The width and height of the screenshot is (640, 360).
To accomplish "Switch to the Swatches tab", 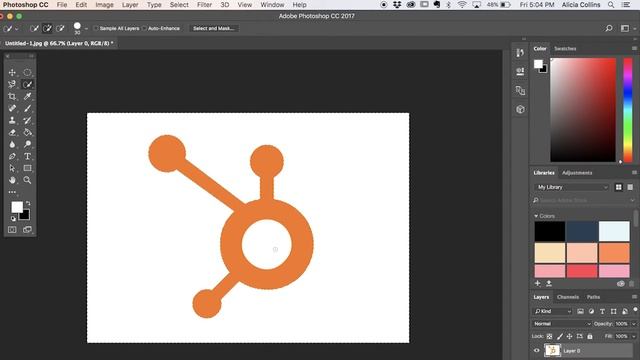I will click(x=565, y=49).
